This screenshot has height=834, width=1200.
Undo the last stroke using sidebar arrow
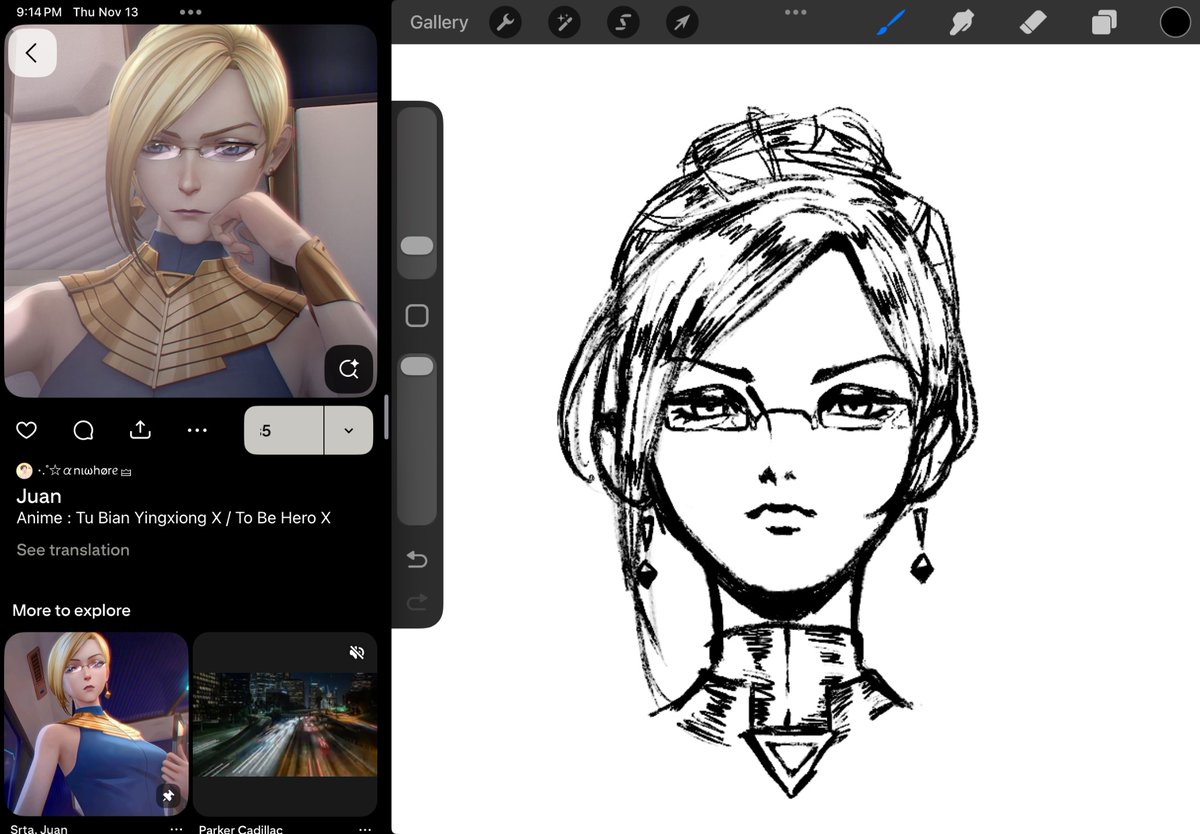coord(417,560)
